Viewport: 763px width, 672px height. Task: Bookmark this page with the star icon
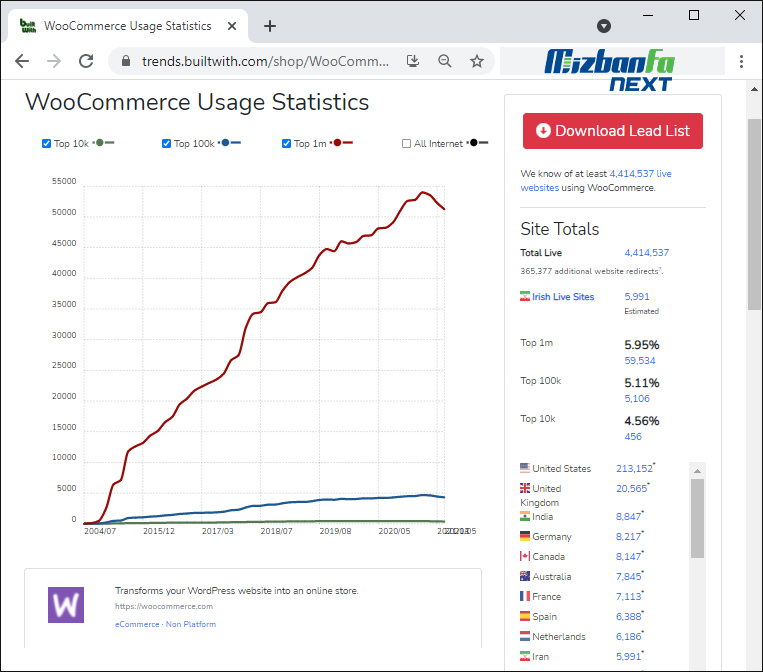[477, 61]
